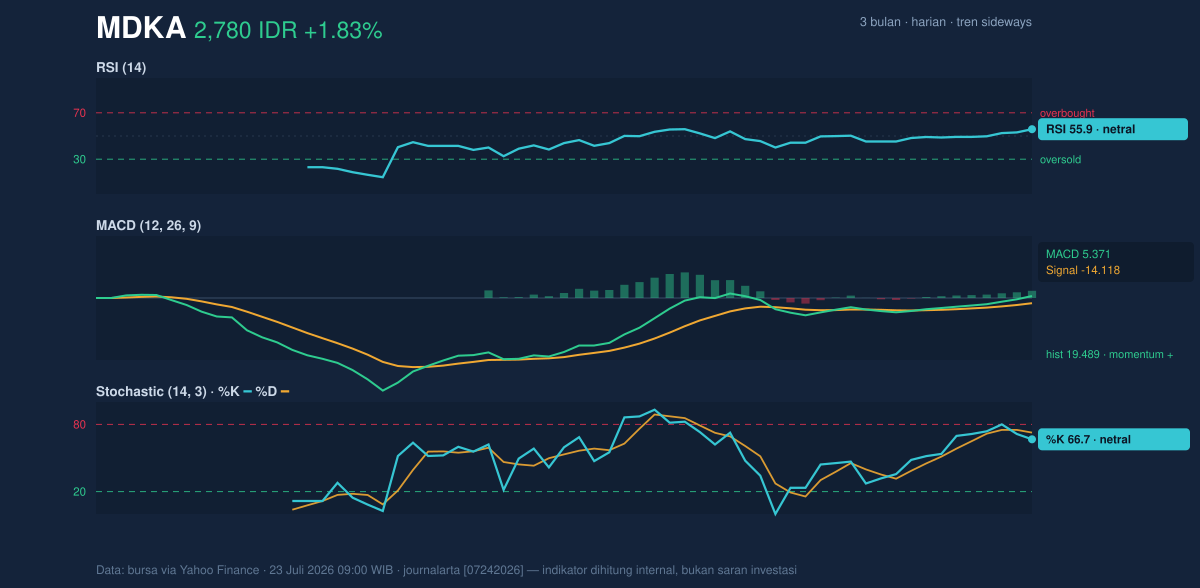Click the oversold threshold label
Screen dimensions: 1200x588
1060,159
